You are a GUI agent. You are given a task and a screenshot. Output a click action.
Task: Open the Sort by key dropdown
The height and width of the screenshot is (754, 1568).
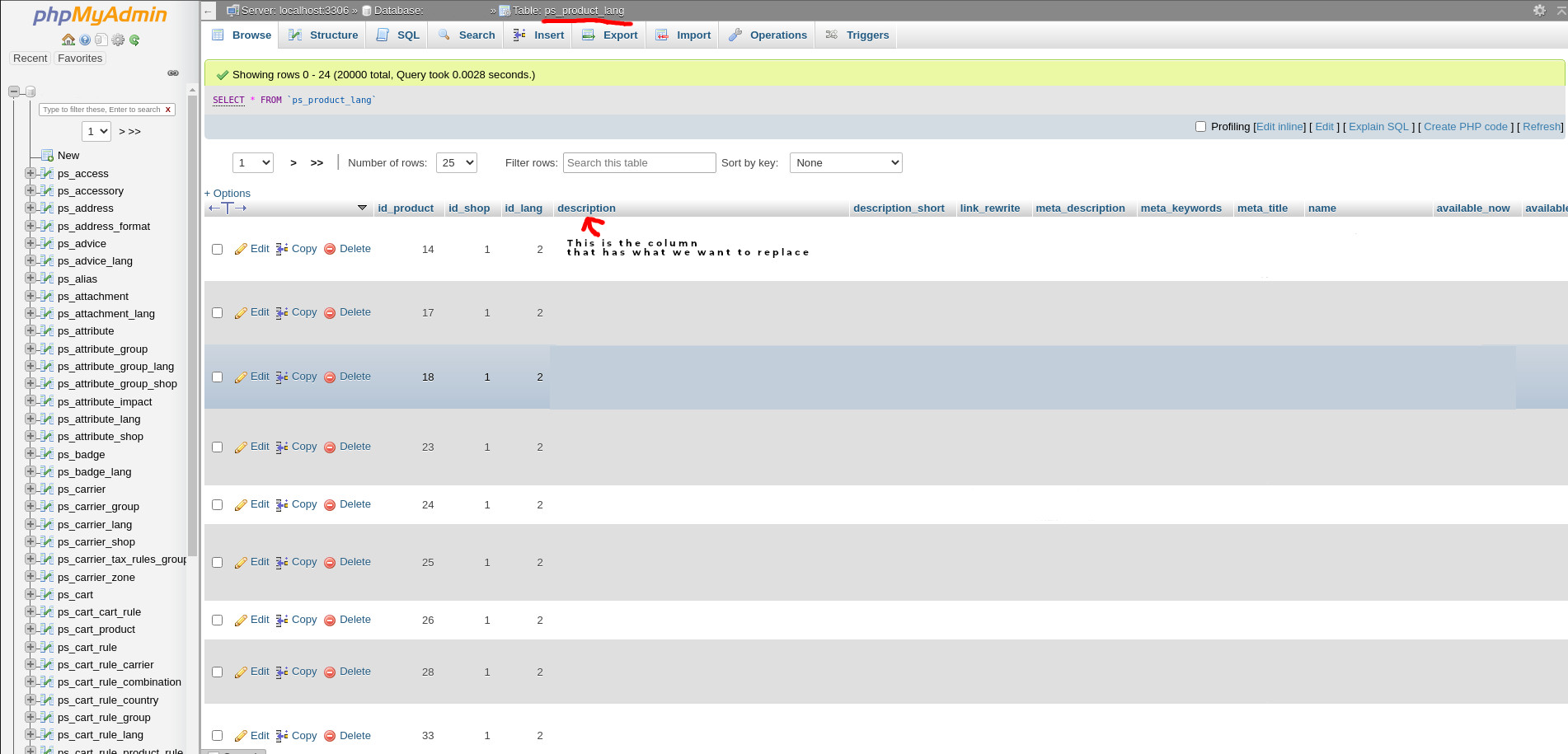845,162
